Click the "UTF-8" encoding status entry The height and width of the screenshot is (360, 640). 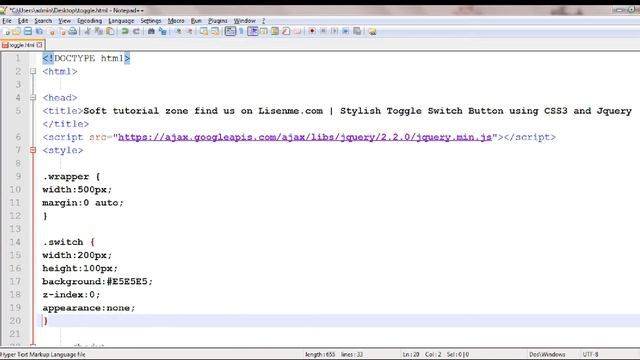click(x=590, y=355)
